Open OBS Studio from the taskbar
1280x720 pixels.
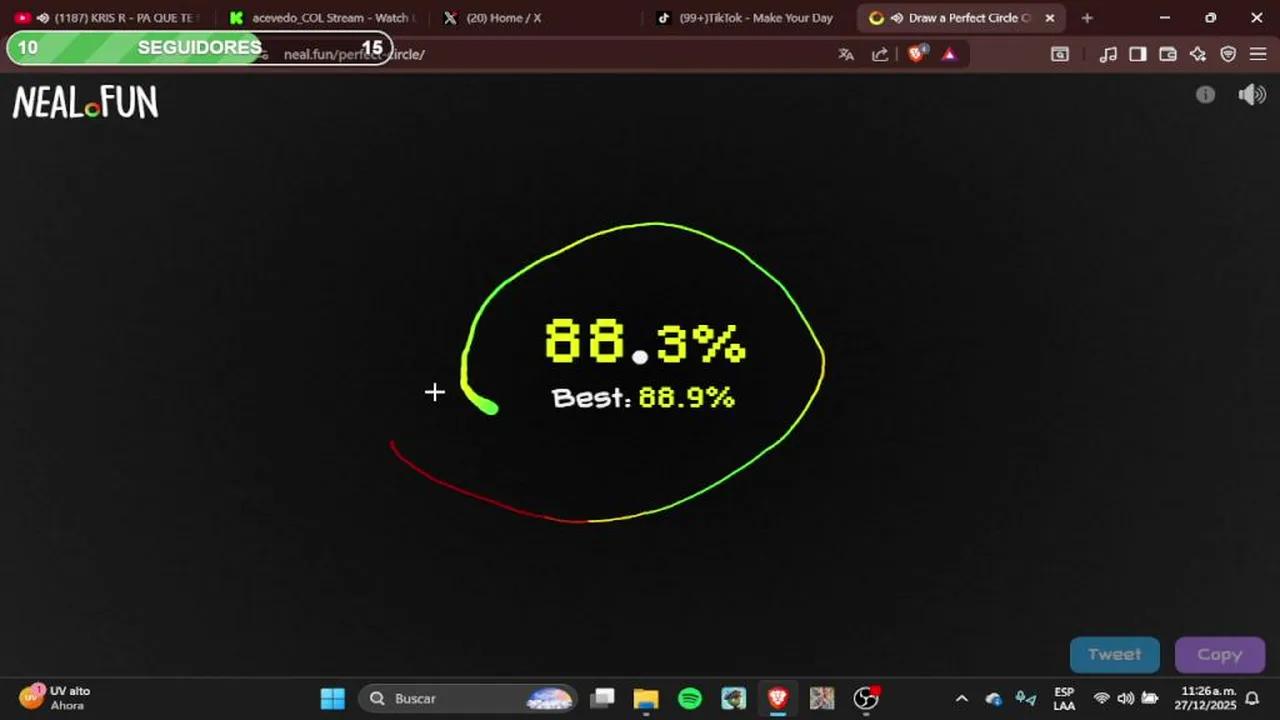[x=866, y=698]
